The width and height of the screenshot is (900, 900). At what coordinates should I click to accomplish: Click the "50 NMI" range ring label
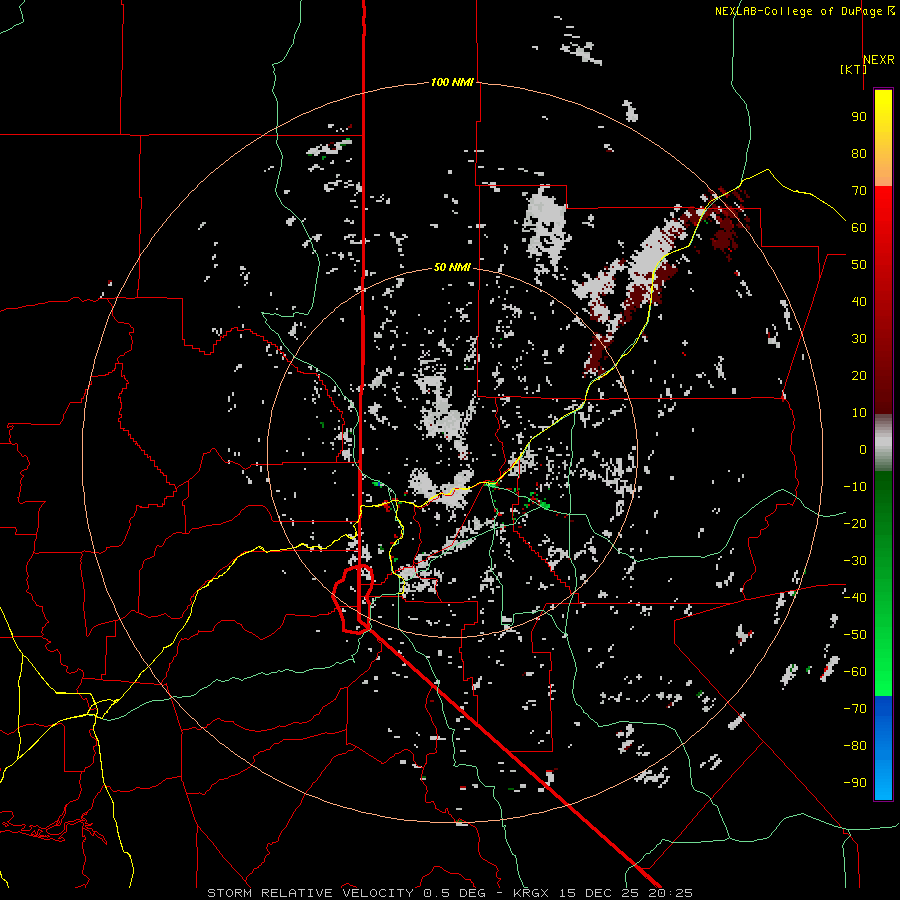(452, 267)
